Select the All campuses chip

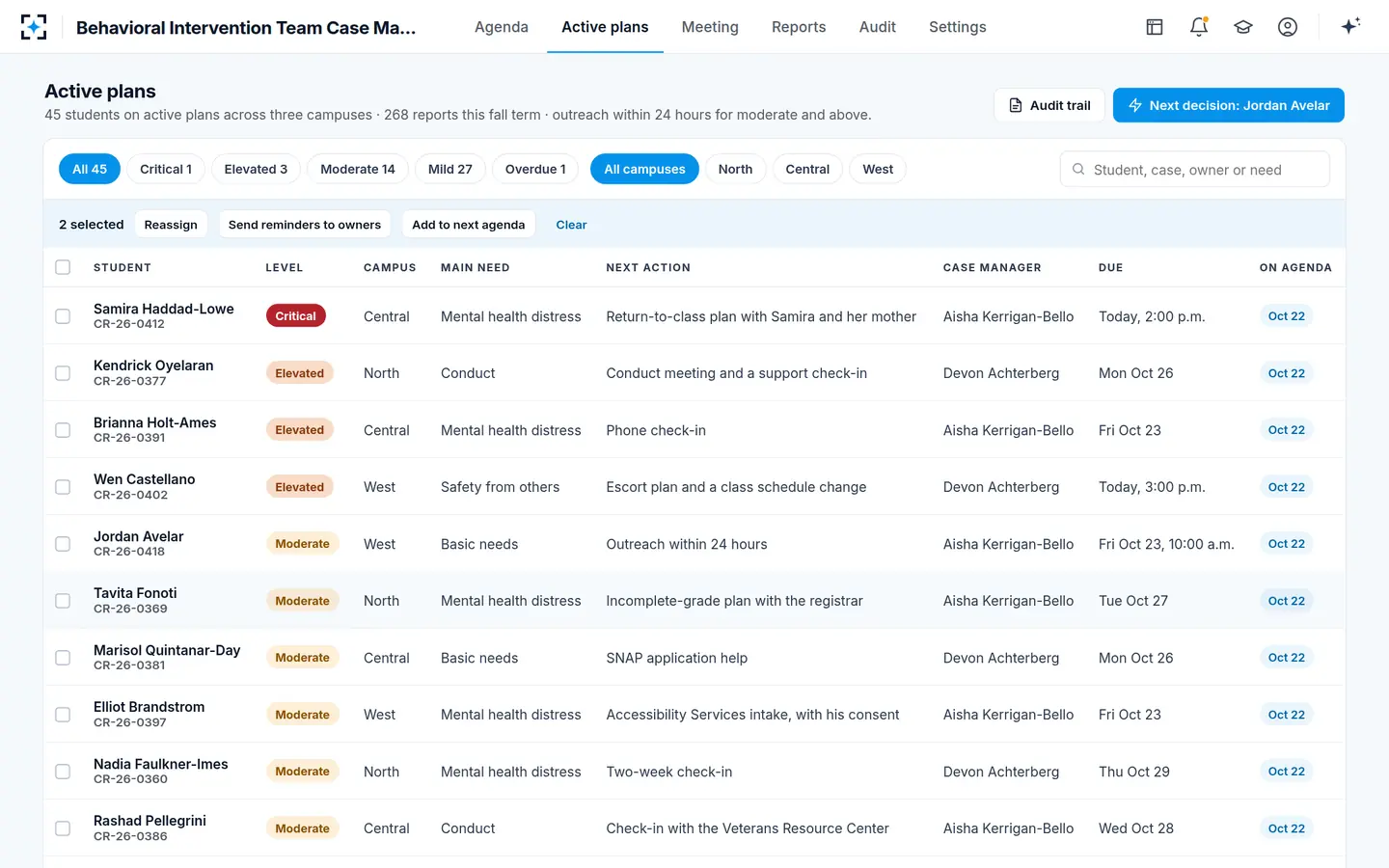click(x=644, y=169)
